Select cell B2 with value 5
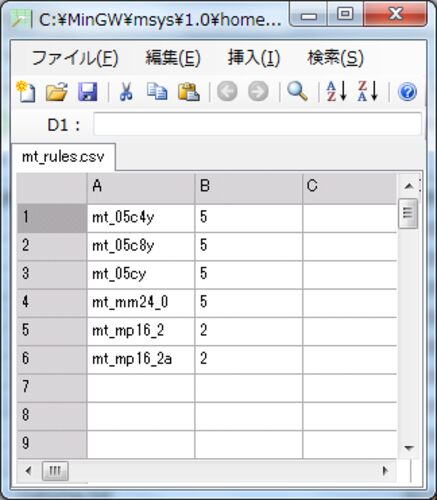Screen dimensions: 437x500 point(249,246)
